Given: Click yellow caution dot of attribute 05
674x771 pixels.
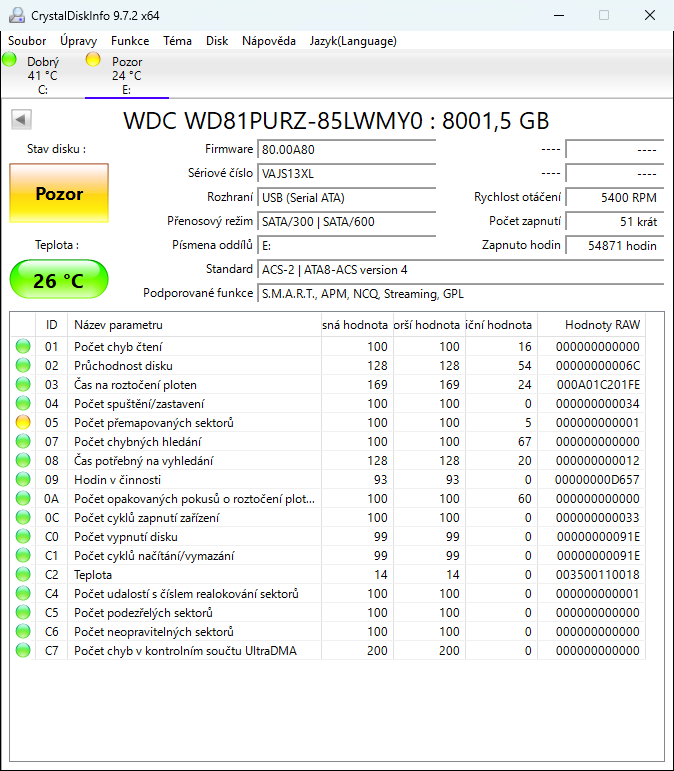Looking at the screenshot, I should [x=23, y=422].
